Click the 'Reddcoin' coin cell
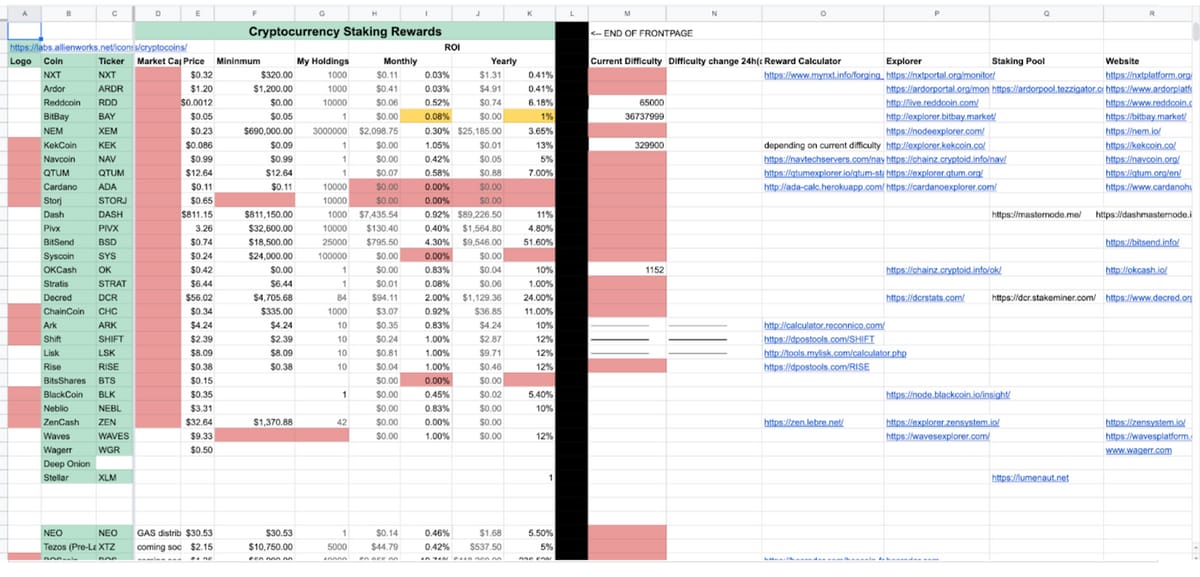1200x577 pixels. [x=67, y=103]
